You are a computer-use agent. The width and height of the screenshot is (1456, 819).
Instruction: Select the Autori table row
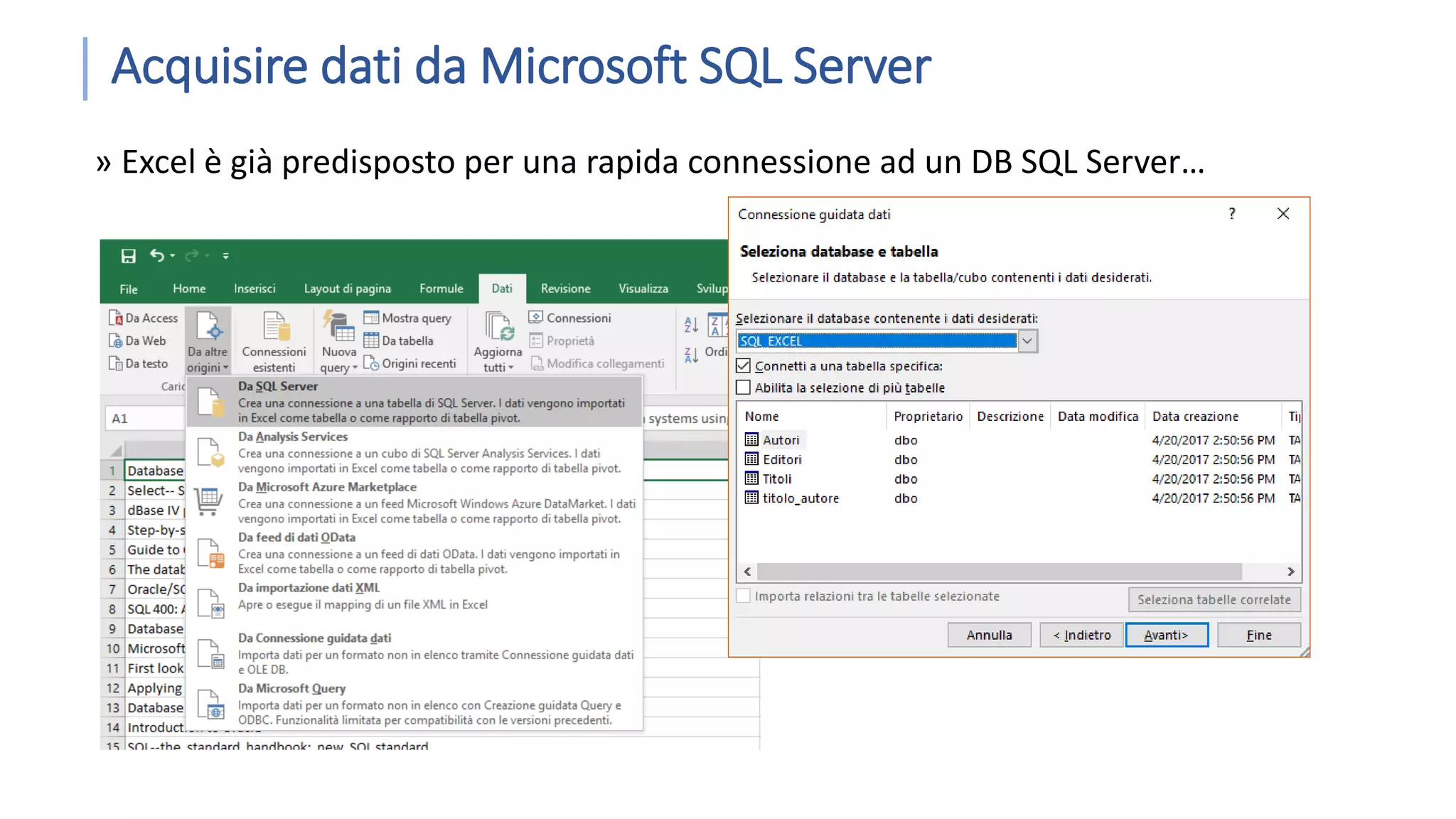(1019, 441)
